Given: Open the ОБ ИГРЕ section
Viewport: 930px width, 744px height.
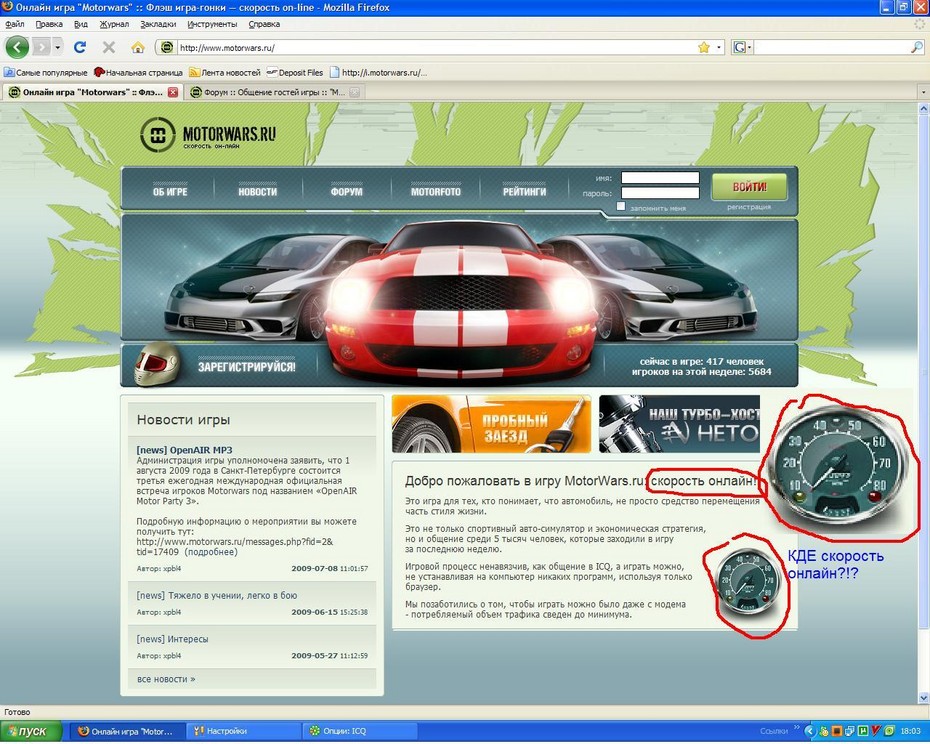Looking at the screenshot, I should tap(170, 192).
